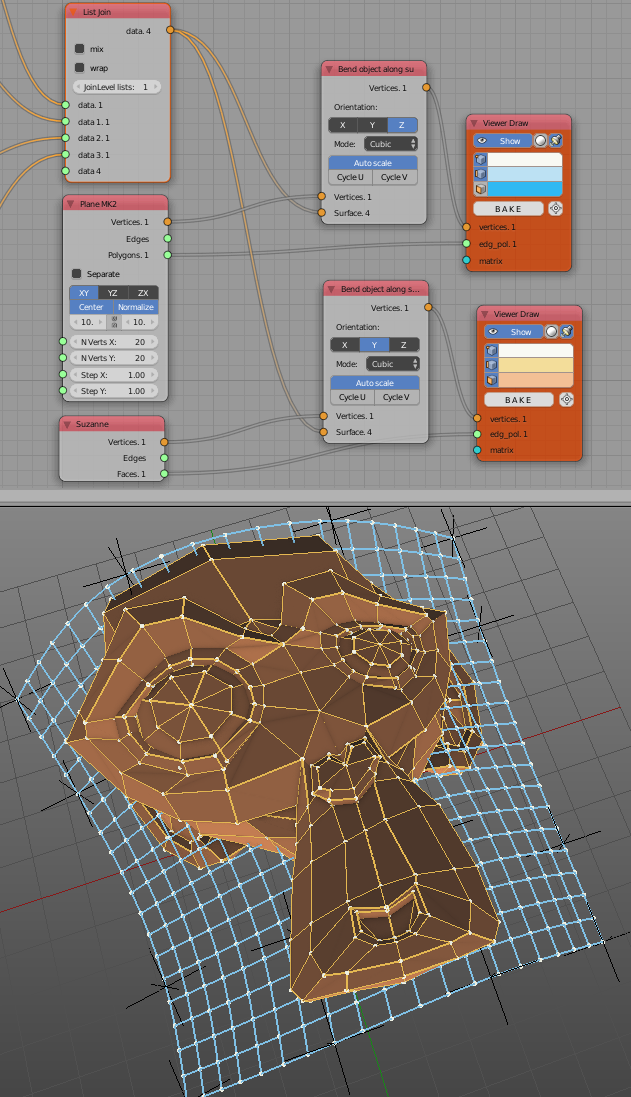Pick the white vertex color in lower Viewer Draw
Viewport: 631px width, 1097px height.
pyautogui.click(x=536, y=351)
